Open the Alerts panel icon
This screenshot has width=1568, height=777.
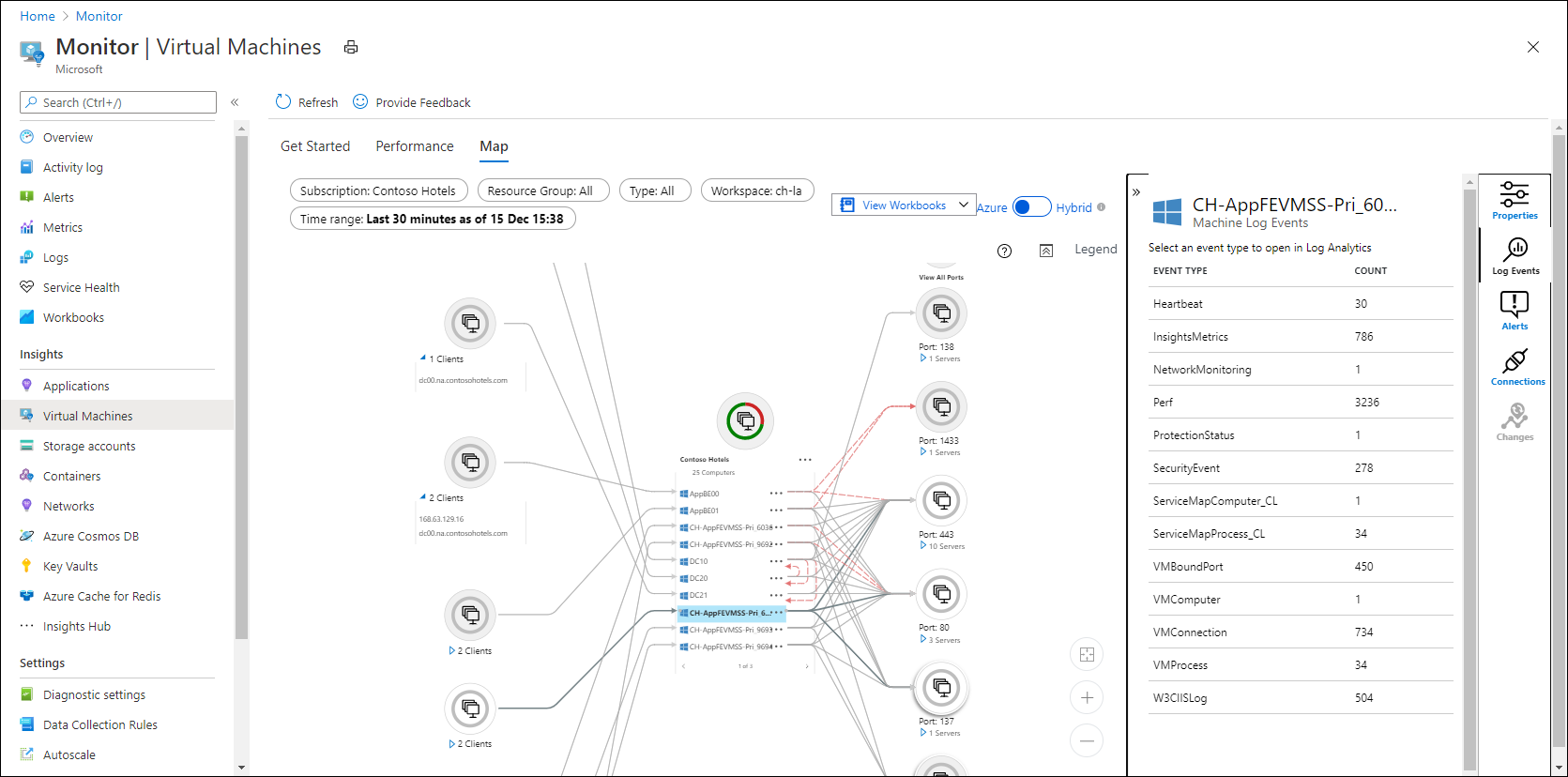(1515, 311)
